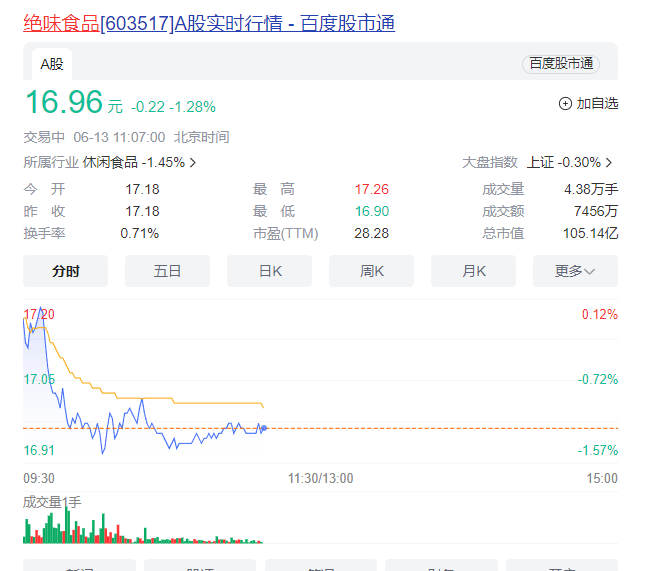Open 所属行业 休闲食品 -1.45% link

pos(109,162)
